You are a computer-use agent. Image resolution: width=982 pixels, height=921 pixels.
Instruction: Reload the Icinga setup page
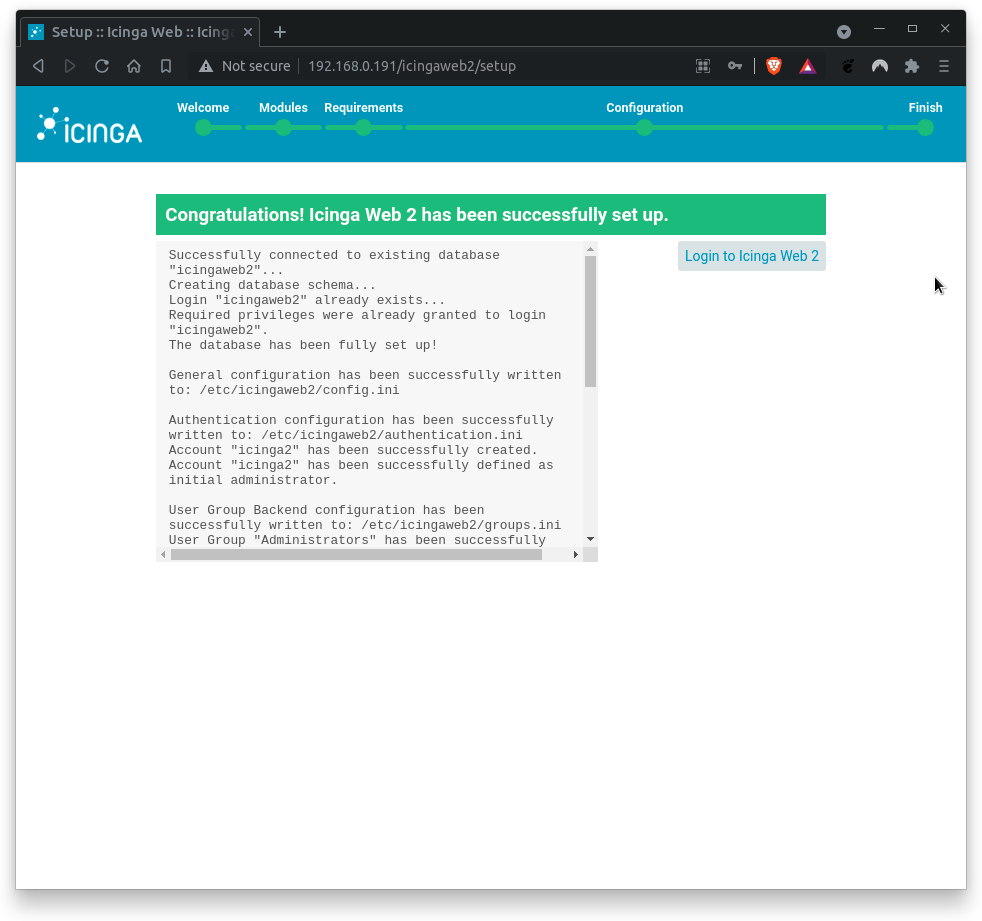pos(102,66)
